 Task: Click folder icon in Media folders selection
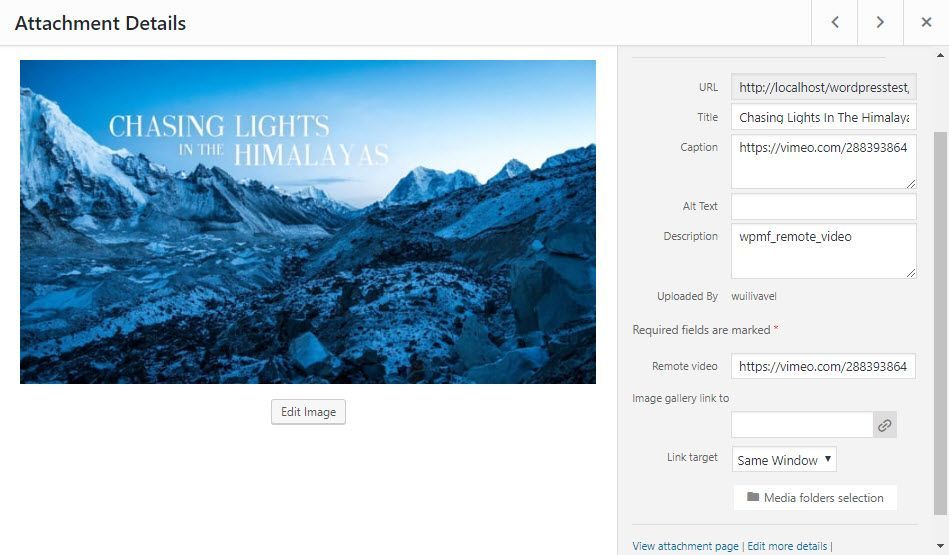tap(753, 497)
